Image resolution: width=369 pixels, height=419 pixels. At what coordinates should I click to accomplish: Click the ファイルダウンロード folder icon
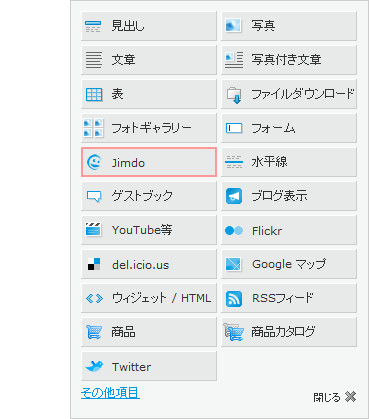point(234,95)
